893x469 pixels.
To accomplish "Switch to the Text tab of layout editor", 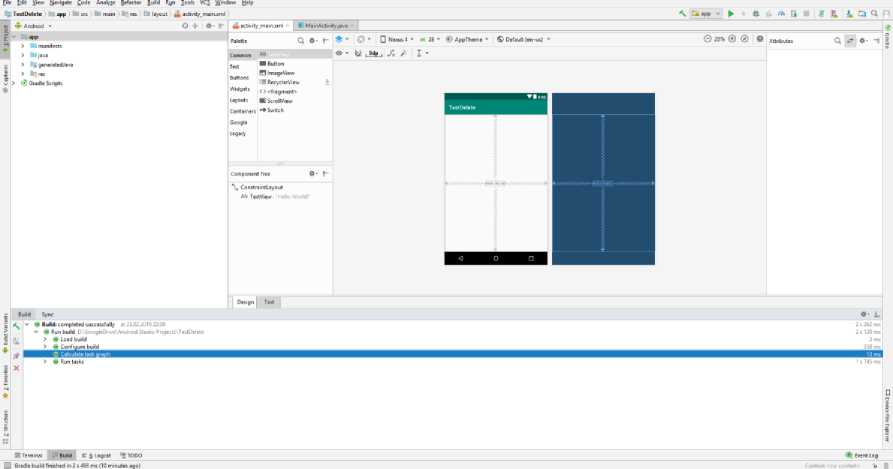I will pos(269,302).
